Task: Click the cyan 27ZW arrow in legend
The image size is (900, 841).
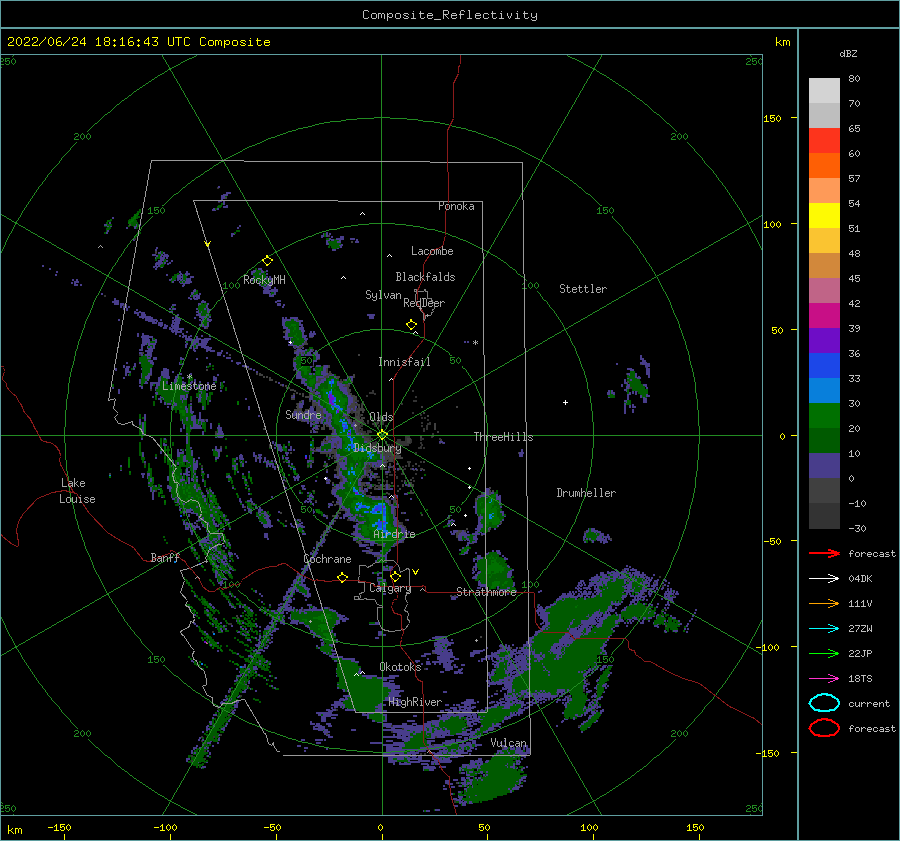Action: (824, 629)
